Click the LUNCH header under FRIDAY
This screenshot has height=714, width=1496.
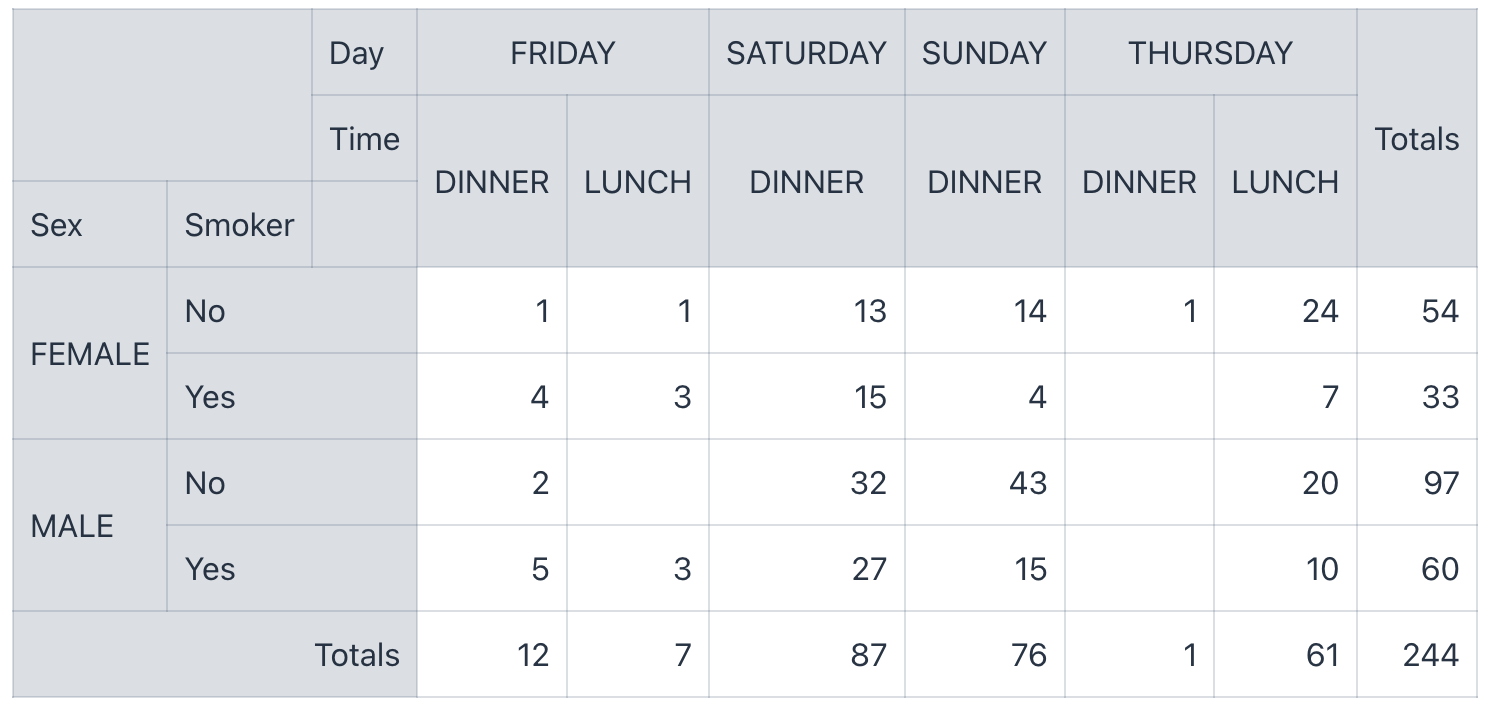[638, 182]
